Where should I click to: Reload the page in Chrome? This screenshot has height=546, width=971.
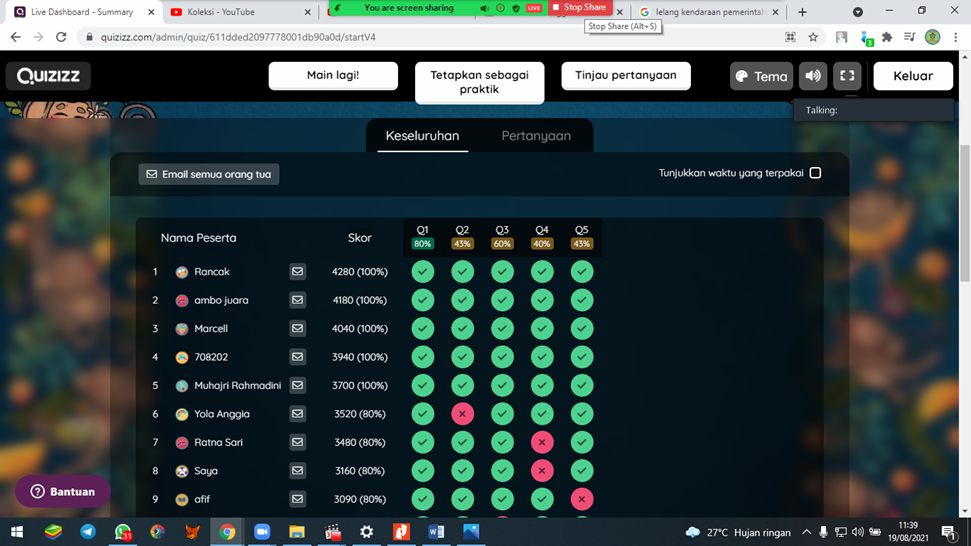pos(61,37)
